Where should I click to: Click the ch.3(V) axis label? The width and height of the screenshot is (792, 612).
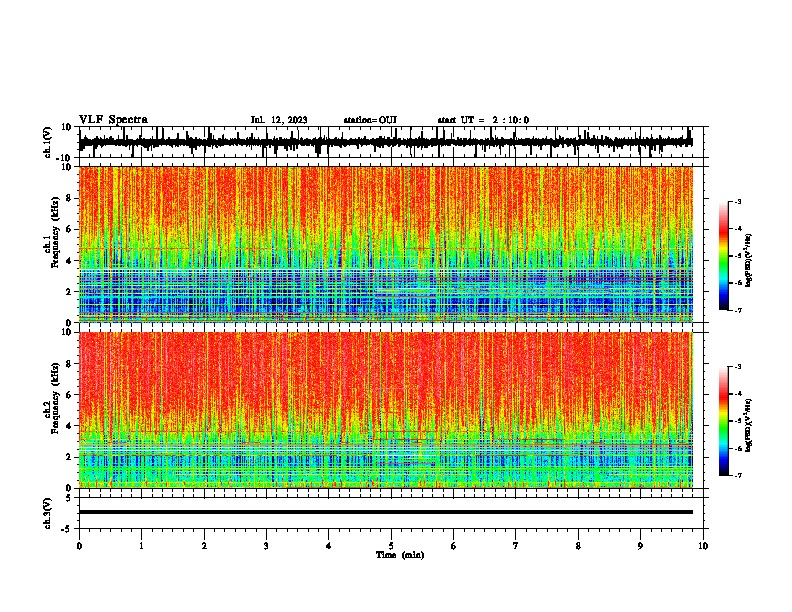pos(48,513)
